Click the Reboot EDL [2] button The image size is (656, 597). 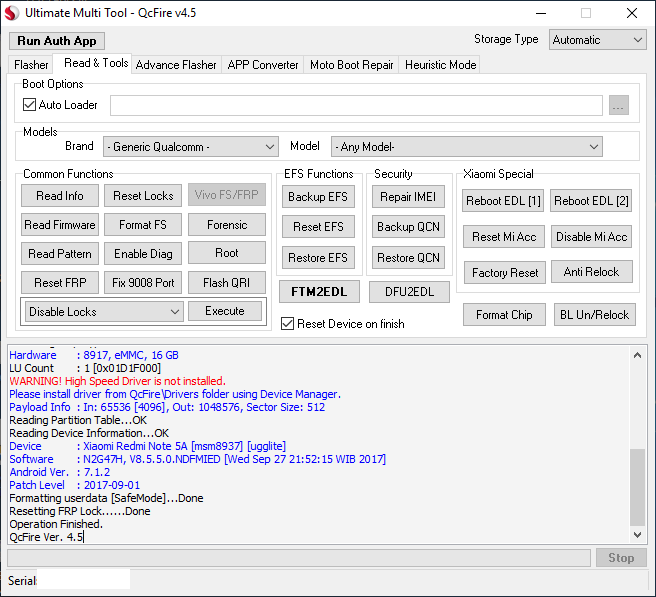pyautogui.click(x=591, y=201)
